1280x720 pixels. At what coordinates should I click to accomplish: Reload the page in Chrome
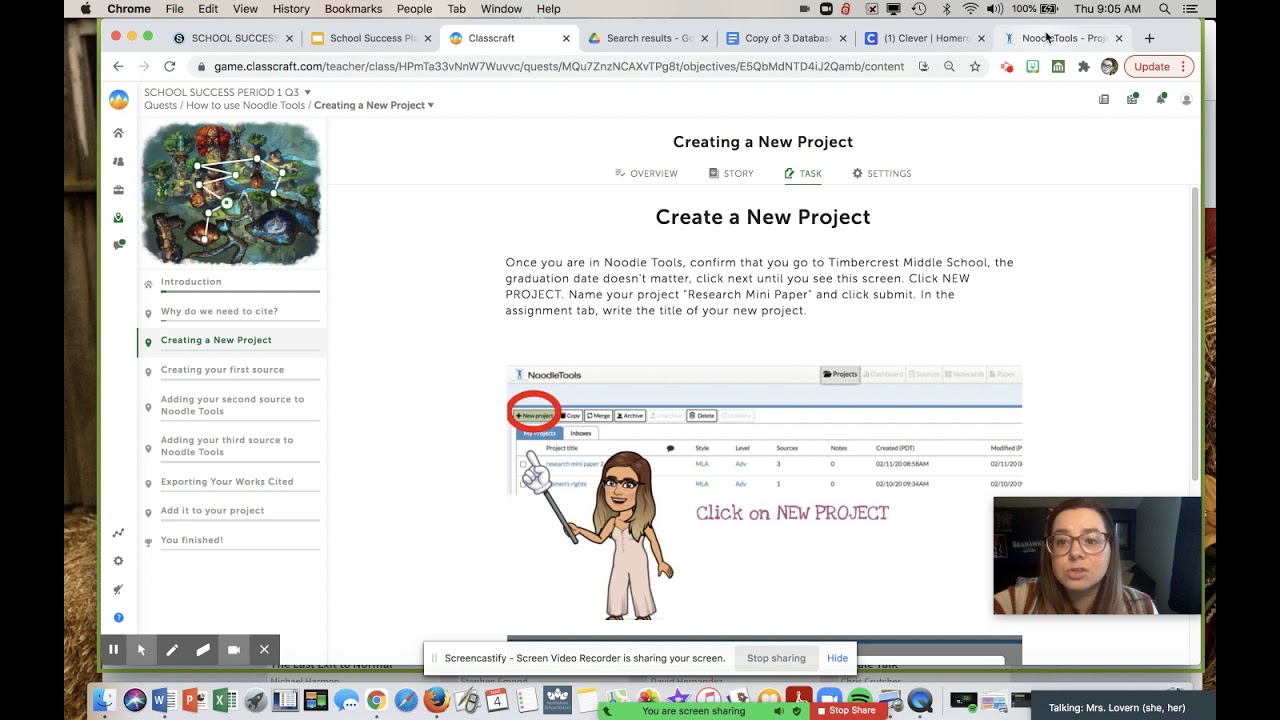tap(170, 66)
